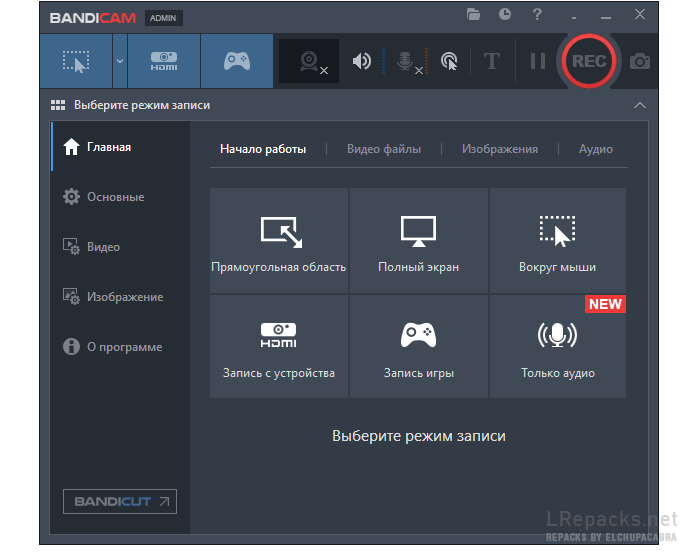
Task: Open the Главная sidebar section
Action: [121, 147]
